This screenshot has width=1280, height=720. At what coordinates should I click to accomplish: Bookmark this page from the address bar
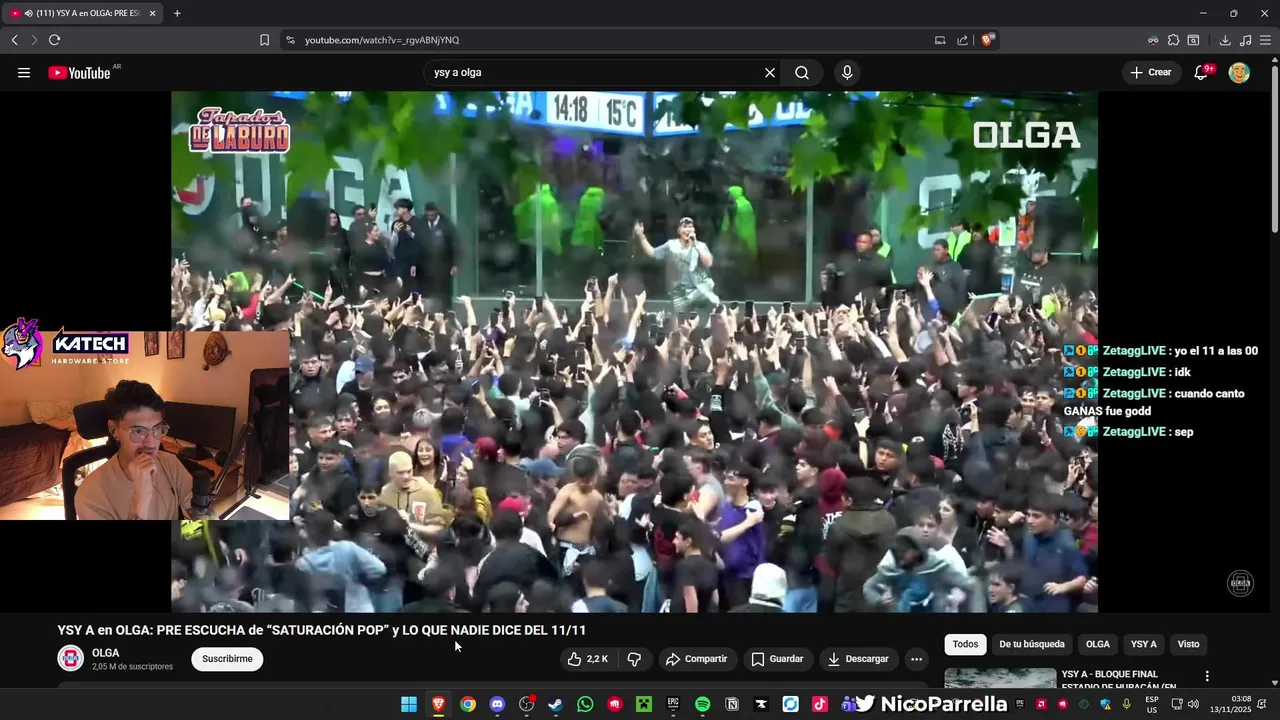click(264, 40)
